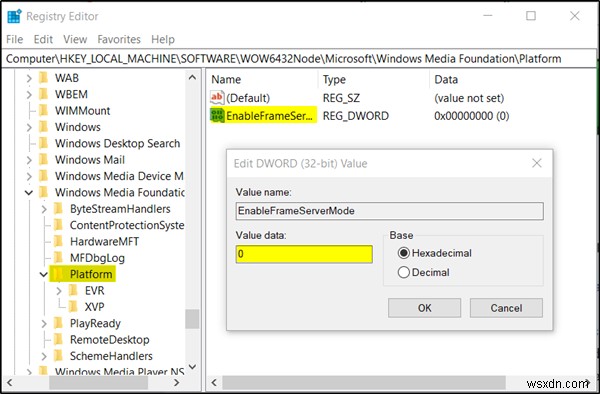
Task: Click the Windows Media Foundation folder icon
Action: coord(44,192)
